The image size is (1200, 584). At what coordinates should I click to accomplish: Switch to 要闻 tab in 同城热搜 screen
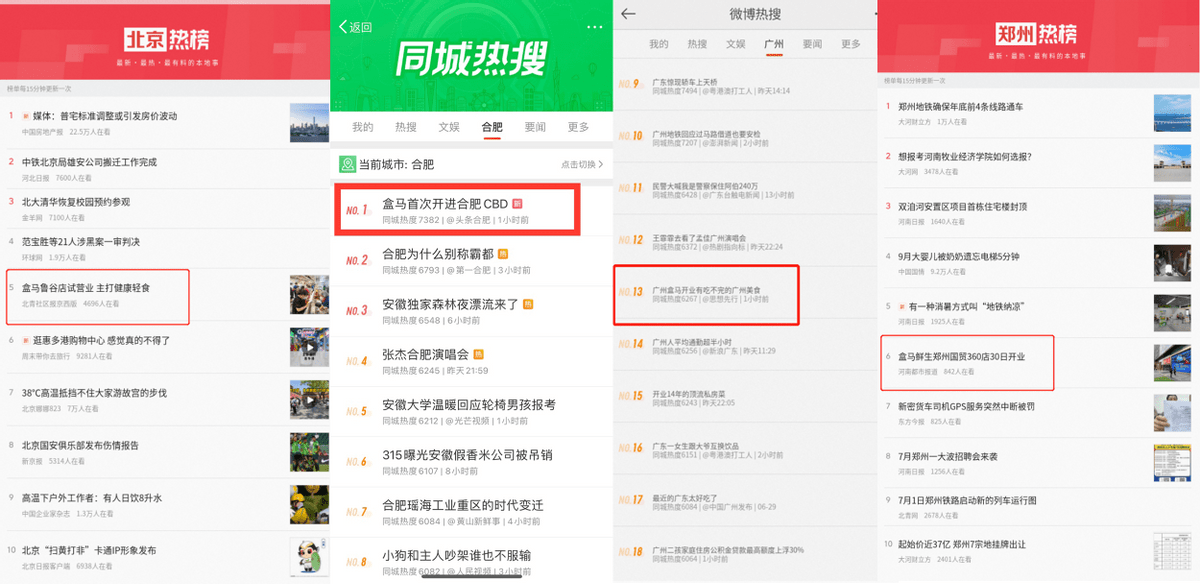[x=535, y=127]
